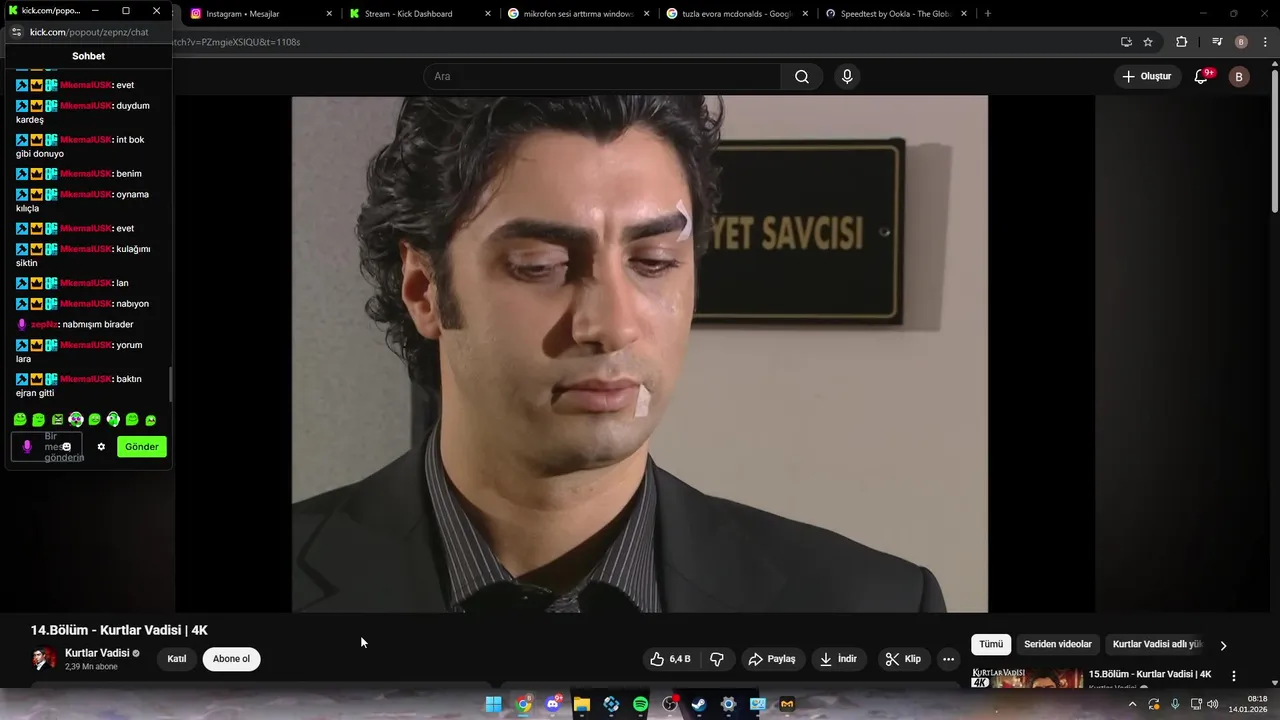Viewport: 1280px width, 720px height.
Task: Select the Seriden videolar chip
Action: click(1058, 645)
